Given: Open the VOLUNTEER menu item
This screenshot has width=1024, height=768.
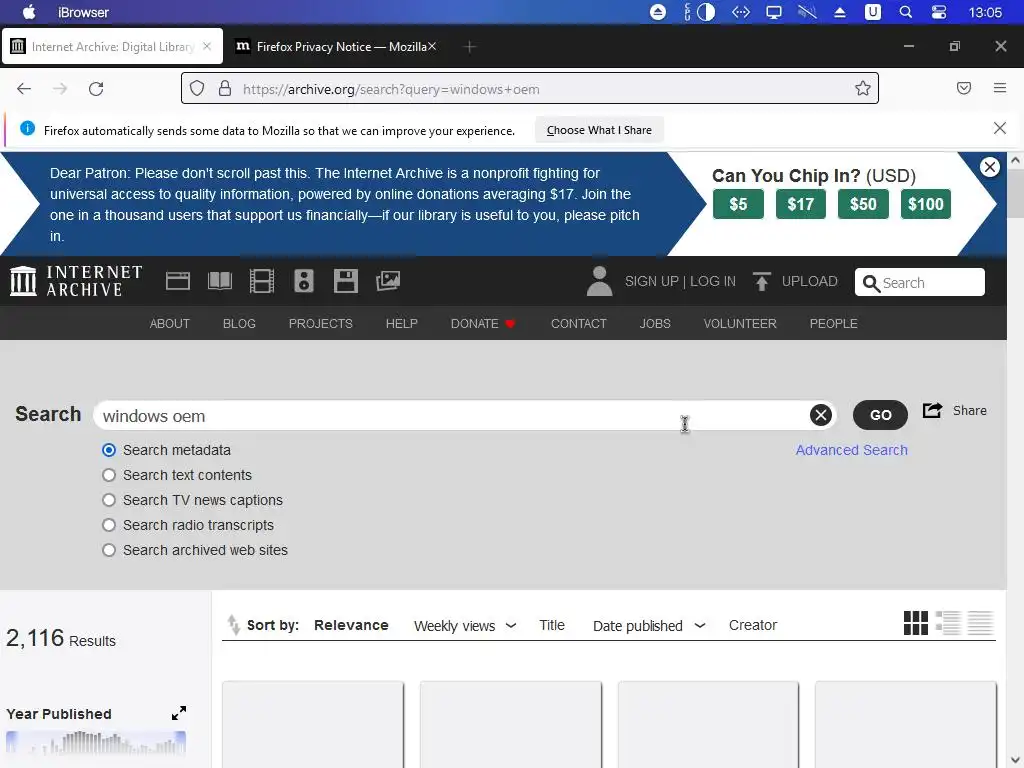Looking at the screenshot, I should tap(740, 323).
